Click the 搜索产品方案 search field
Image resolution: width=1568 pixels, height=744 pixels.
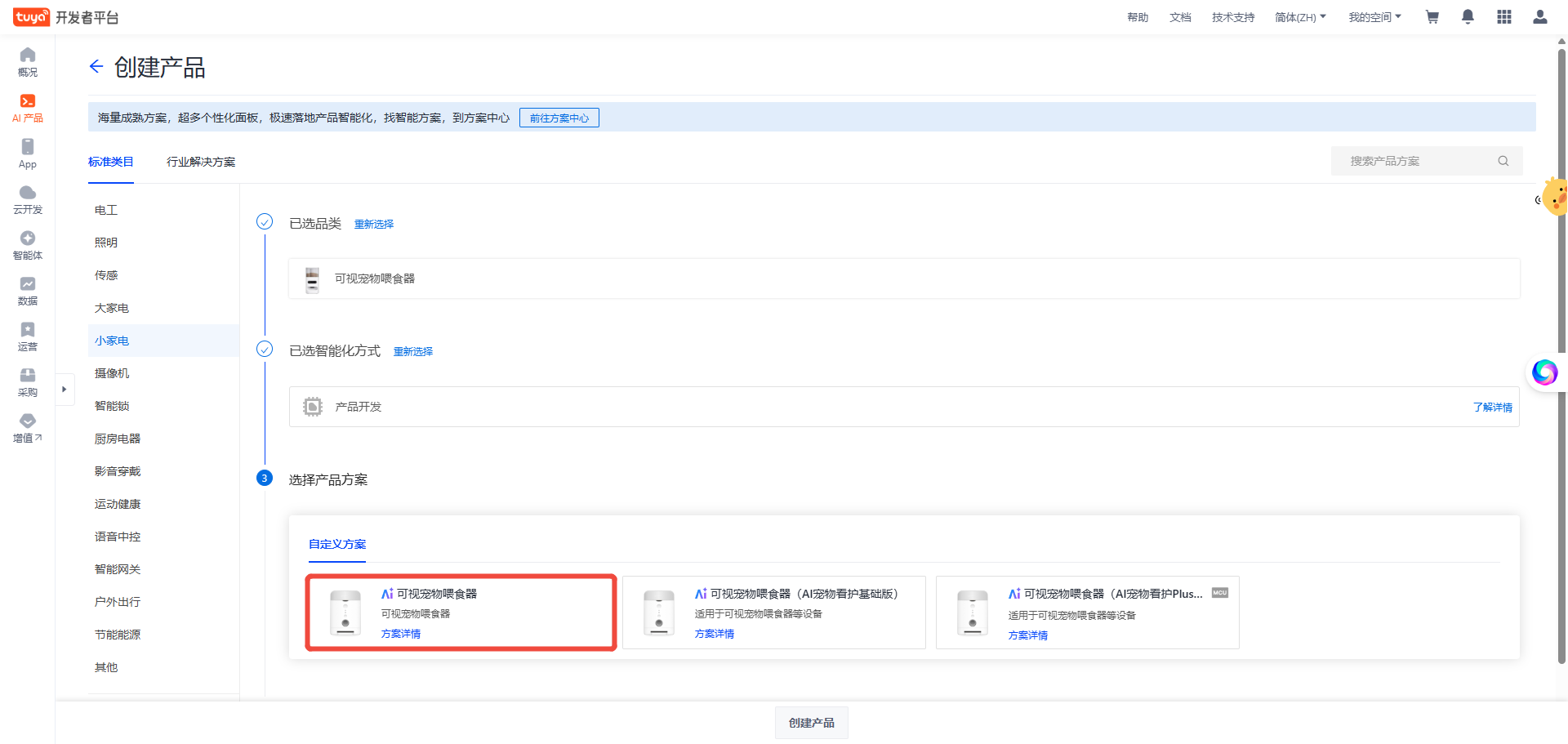point(1417,161)
